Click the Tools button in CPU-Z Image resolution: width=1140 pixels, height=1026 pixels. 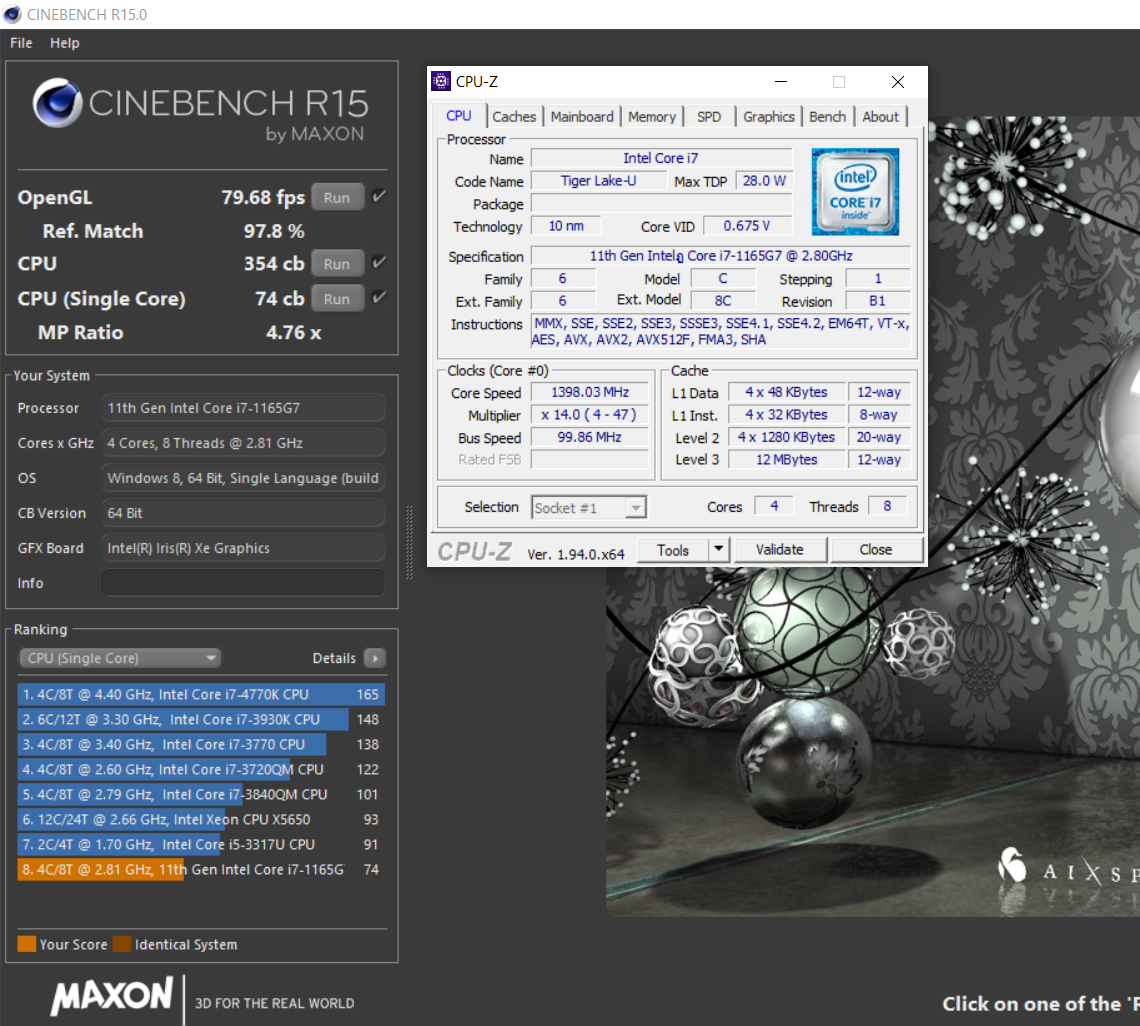coord(673,550)
